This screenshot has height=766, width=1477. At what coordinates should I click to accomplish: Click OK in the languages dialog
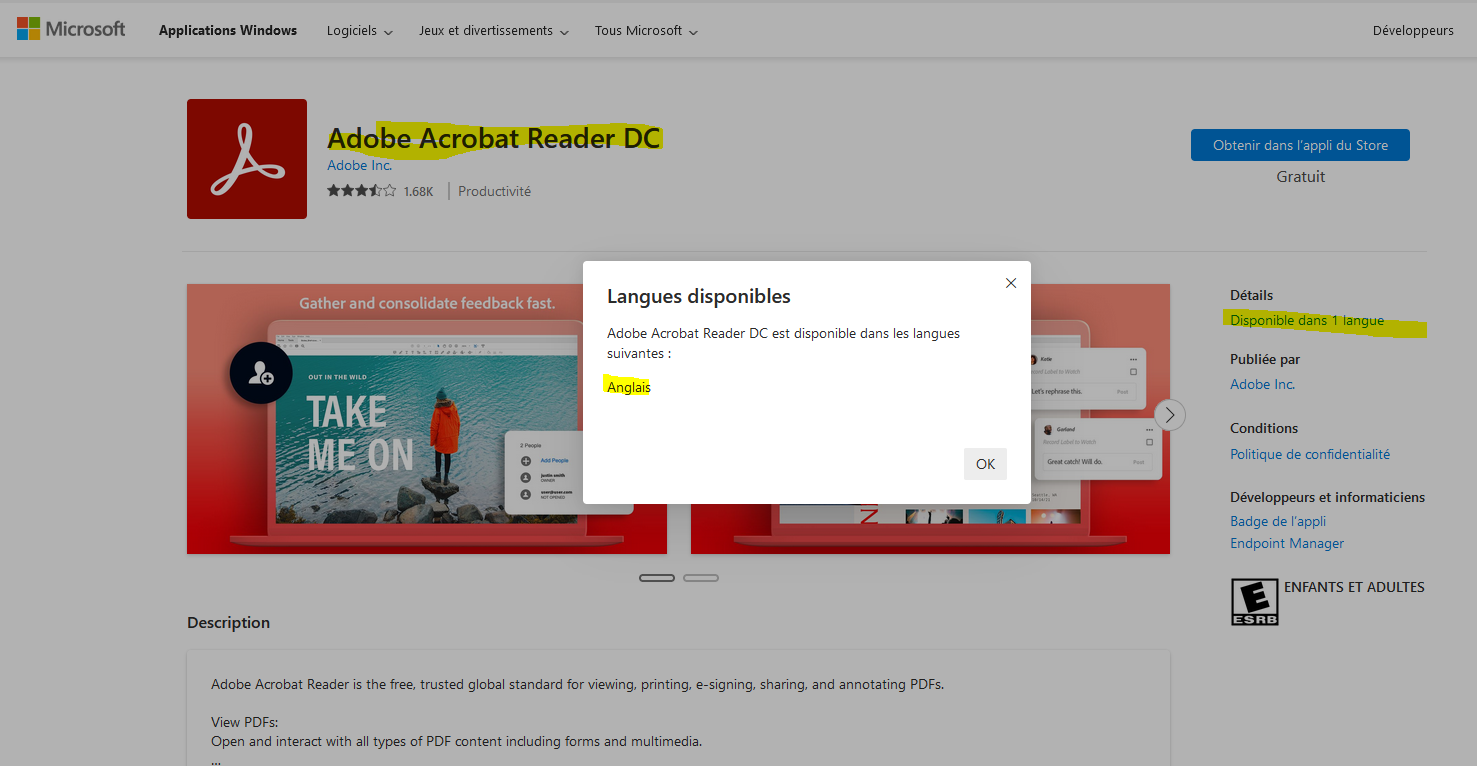(985, 464)
